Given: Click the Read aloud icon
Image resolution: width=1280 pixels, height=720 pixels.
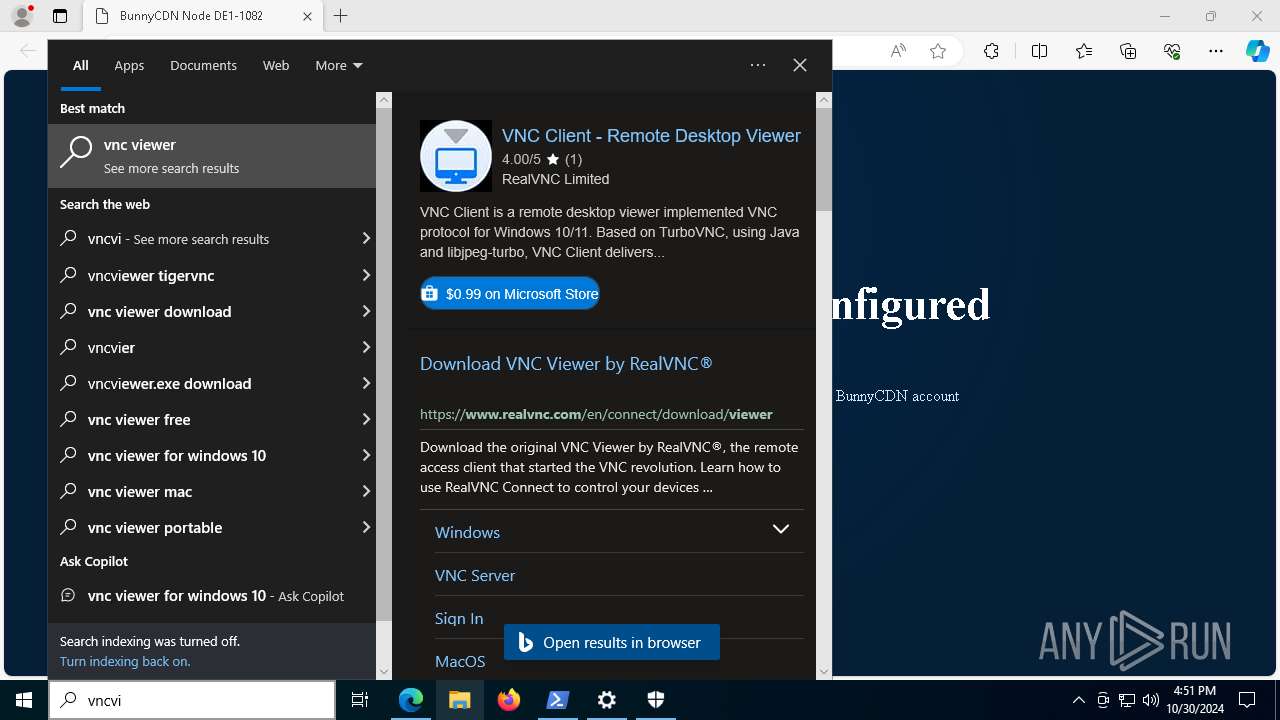Looking at the screenshot, I should coord(898,52).
